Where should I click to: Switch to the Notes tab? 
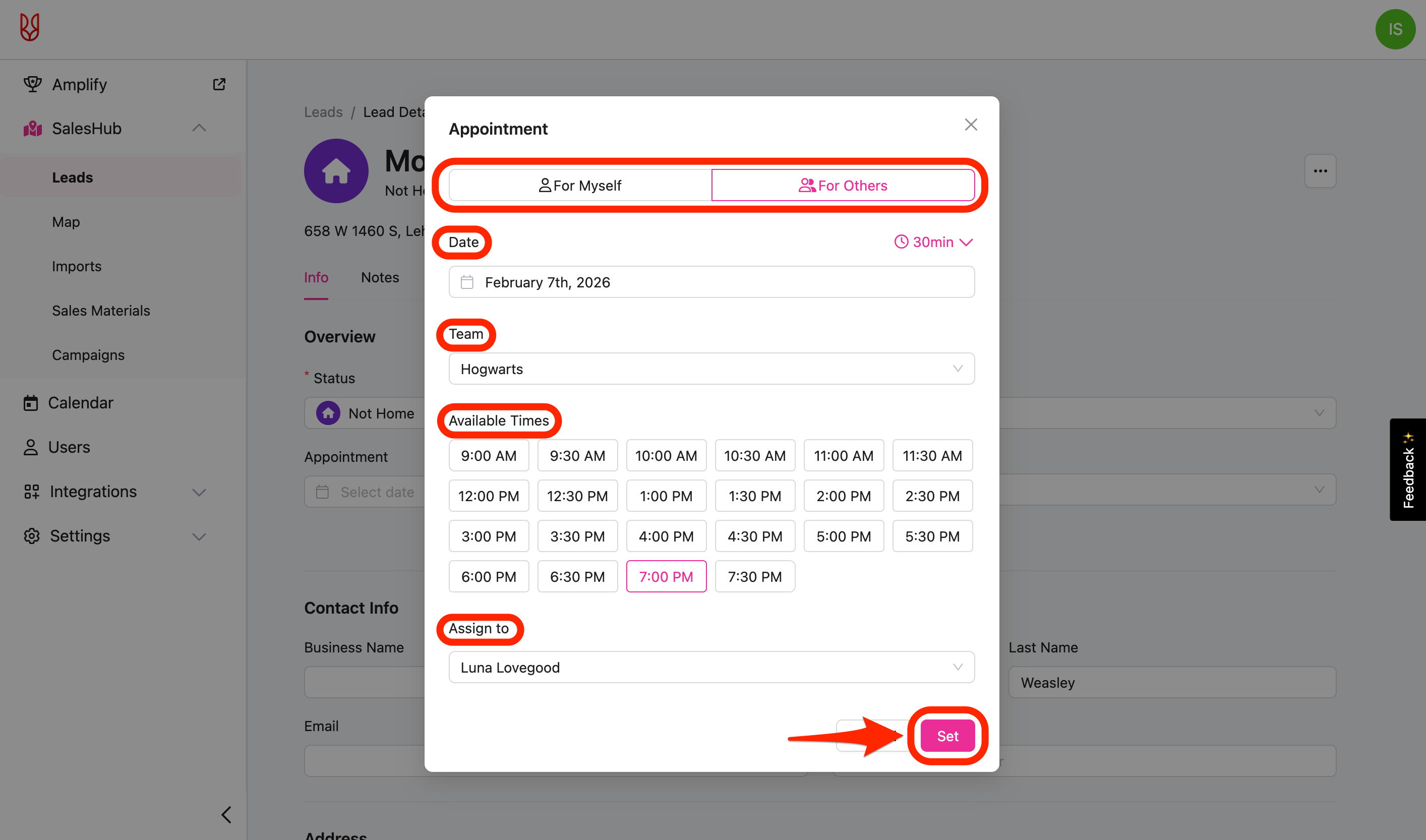380,277
